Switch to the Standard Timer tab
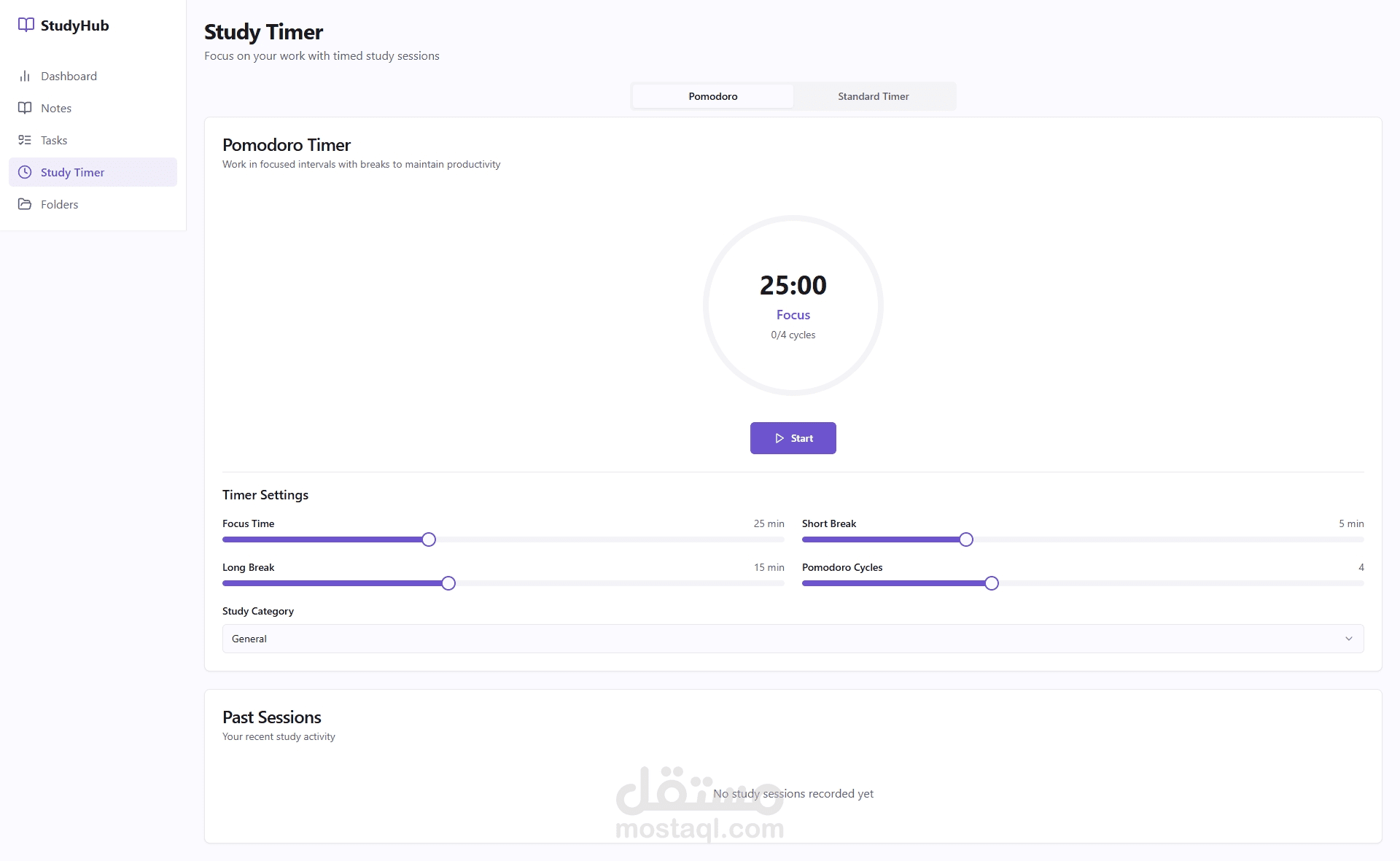Image resolution: width=1400 pixels, height=861 pixels. [x=873, y=96]
